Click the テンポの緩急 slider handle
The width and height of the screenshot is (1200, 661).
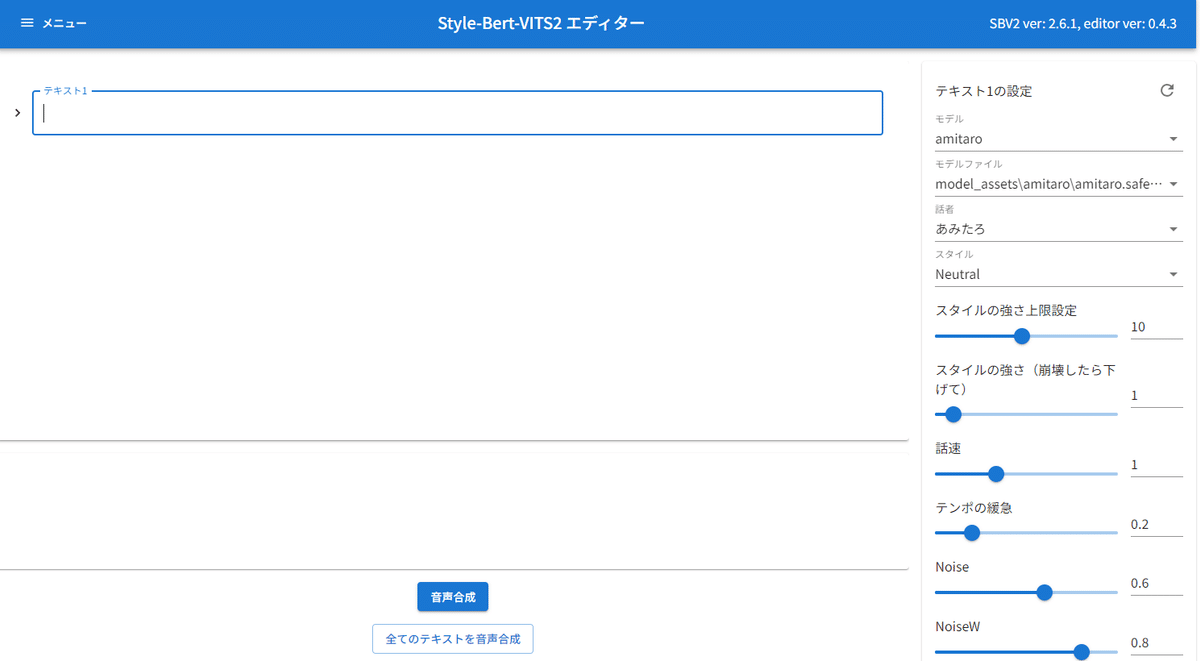971,533
